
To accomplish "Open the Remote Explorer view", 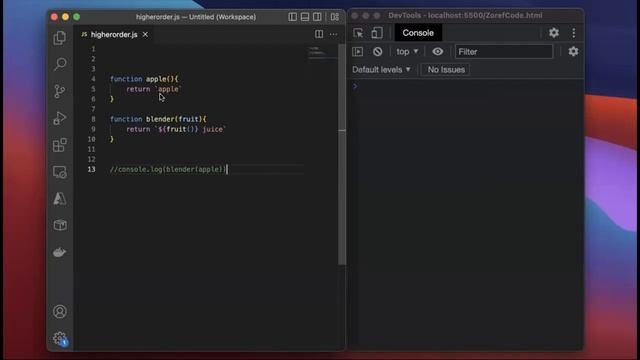I will [60, 172].
